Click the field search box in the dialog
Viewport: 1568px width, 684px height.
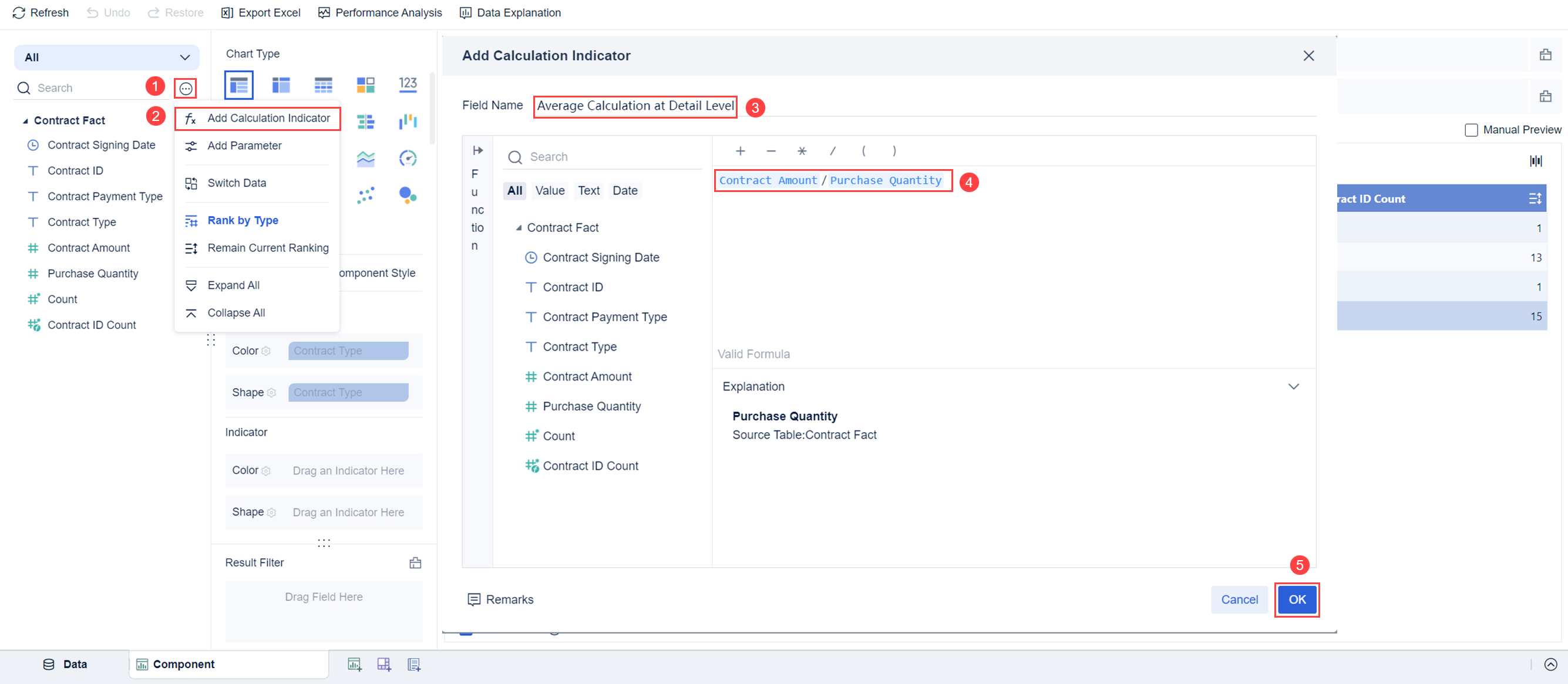coord(602,156)
